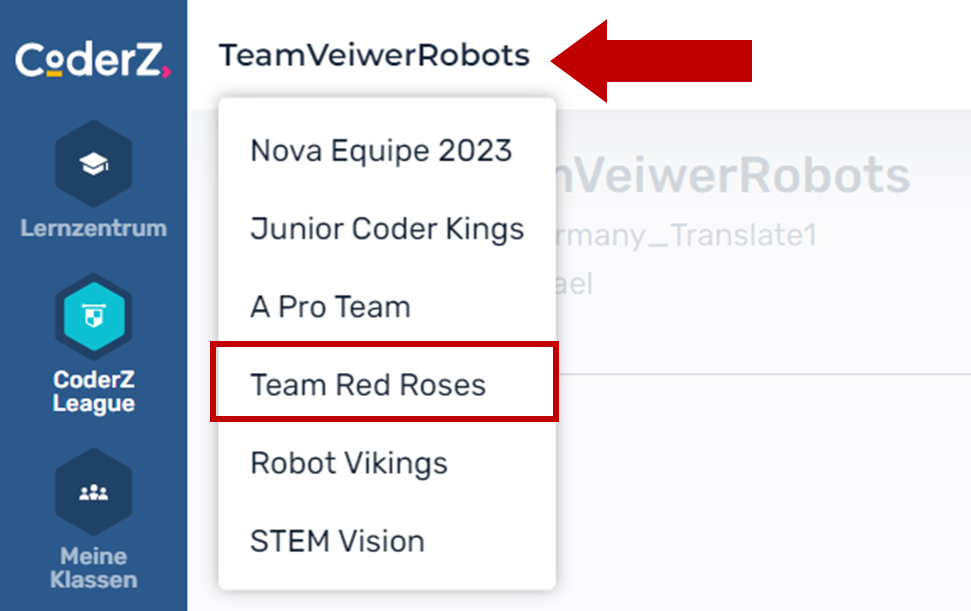971x611 pixels.
Task: Open Lernzentrum via the graduation cap icon
Action: pos(93,165)
